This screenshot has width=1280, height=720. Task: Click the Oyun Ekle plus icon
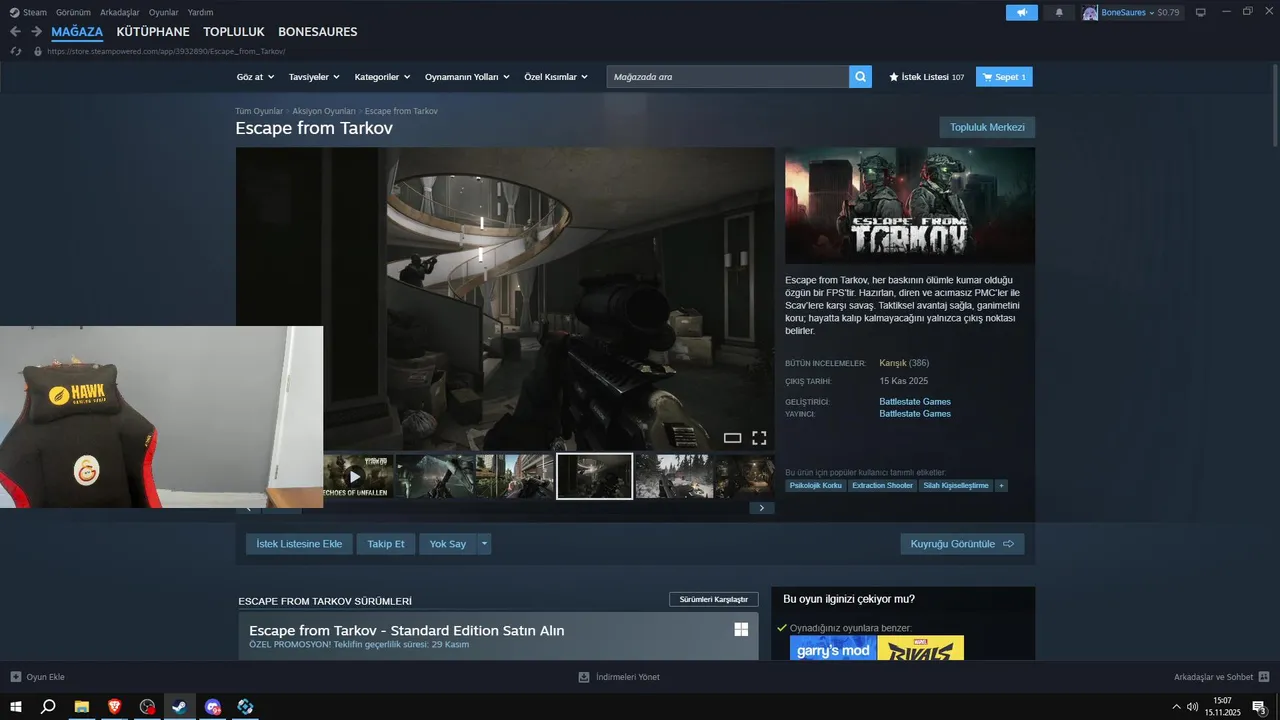16,677
